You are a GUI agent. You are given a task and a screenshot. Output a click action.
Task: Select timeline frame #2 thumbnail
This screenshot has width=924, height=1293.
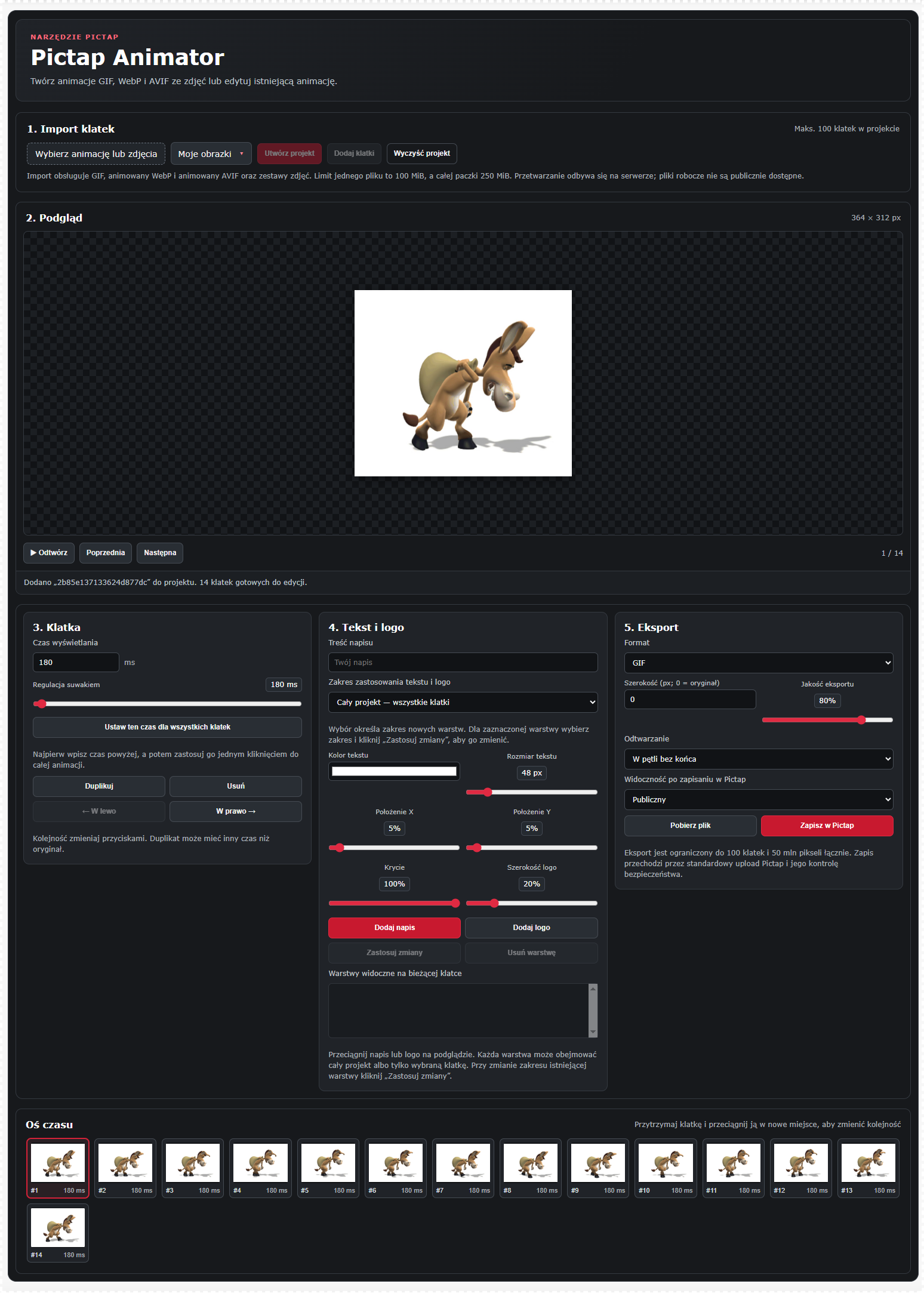125,1168
